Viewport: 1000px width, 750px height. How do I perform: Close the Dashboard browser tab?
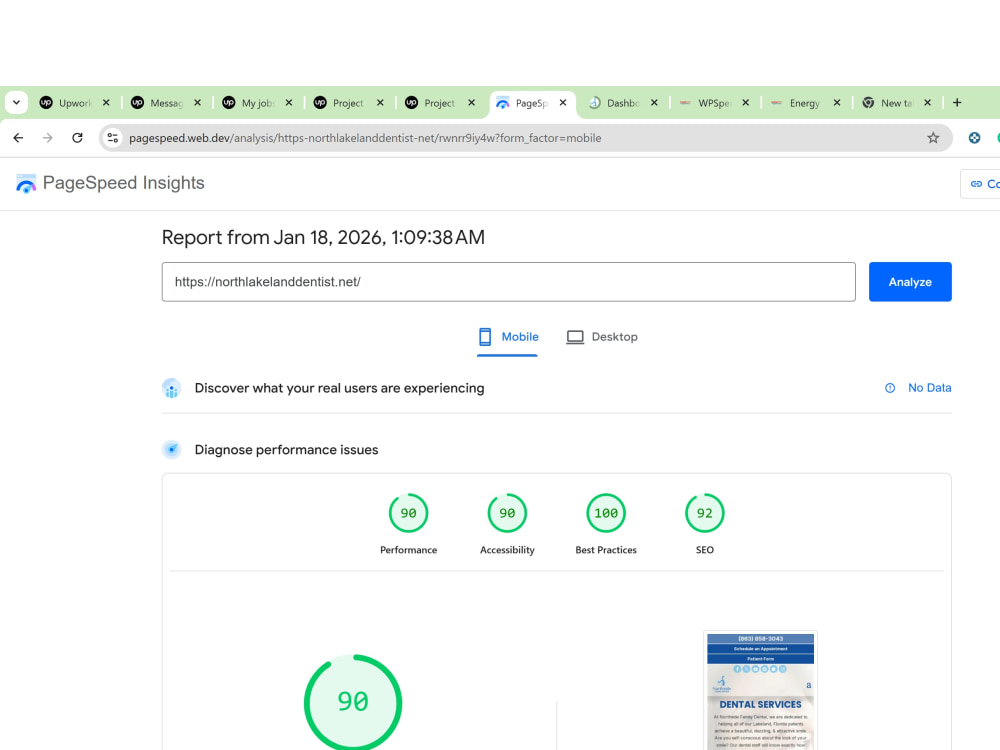[x=654, y=103]
